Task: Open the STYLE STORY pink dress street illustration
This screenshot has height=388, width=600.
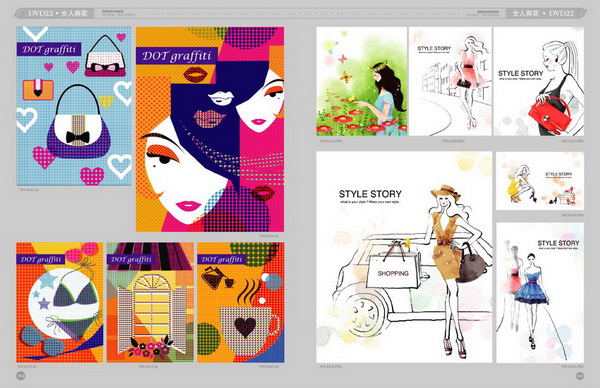Action: [450, 81]
